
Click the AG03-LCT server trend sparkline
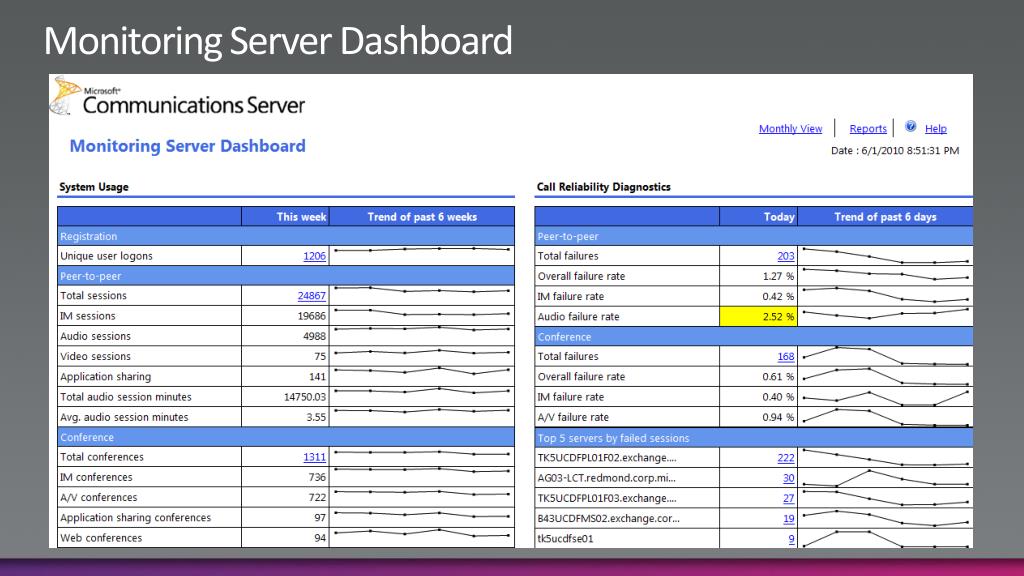click(886, 478)
